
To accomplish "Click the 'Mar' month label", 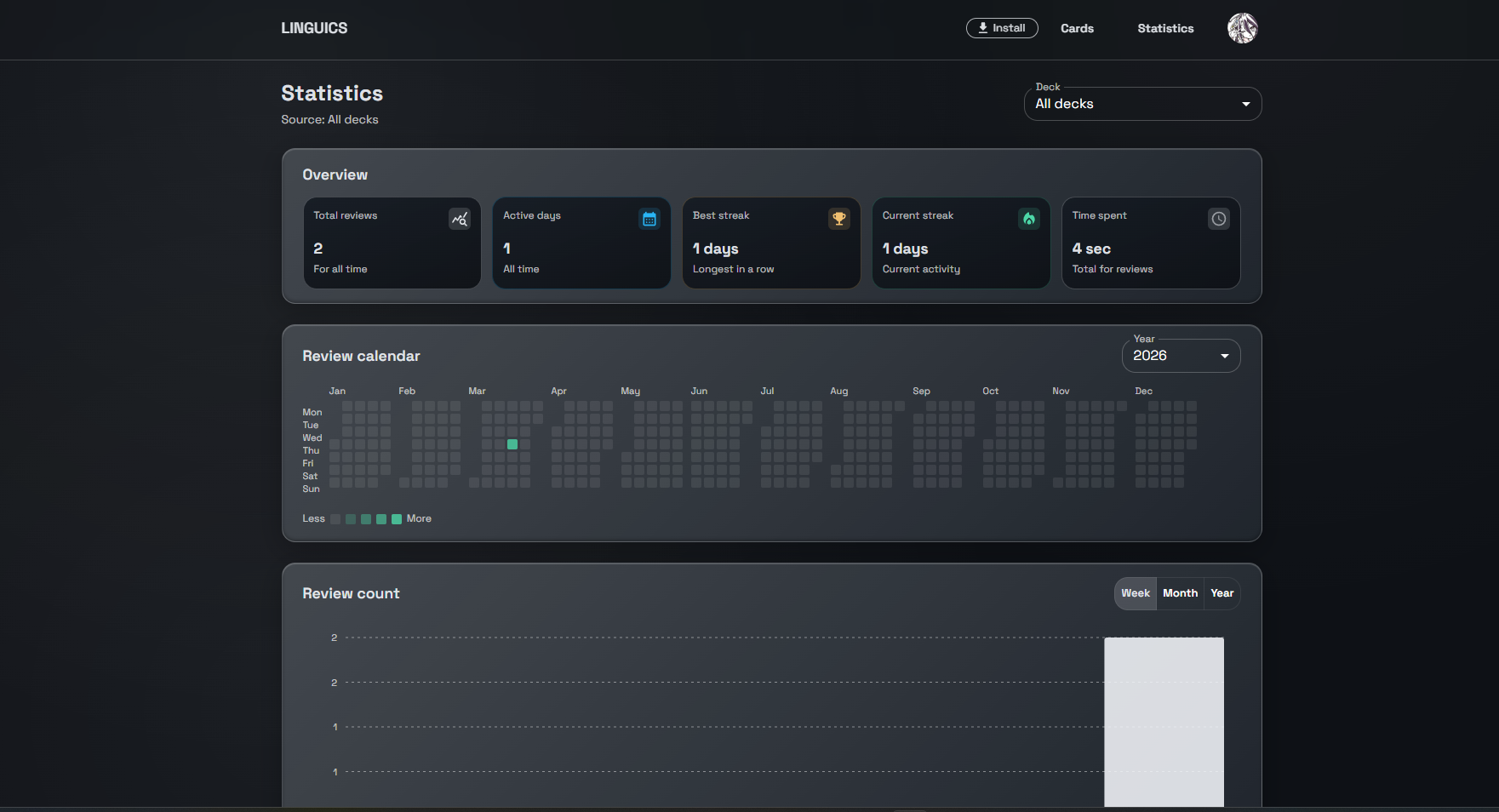I will (477, 392).
